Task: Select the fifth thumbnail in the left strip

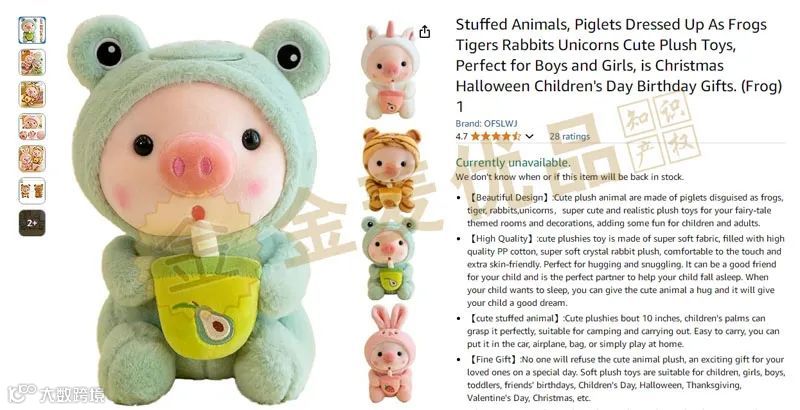Action: tap(32, 159)
